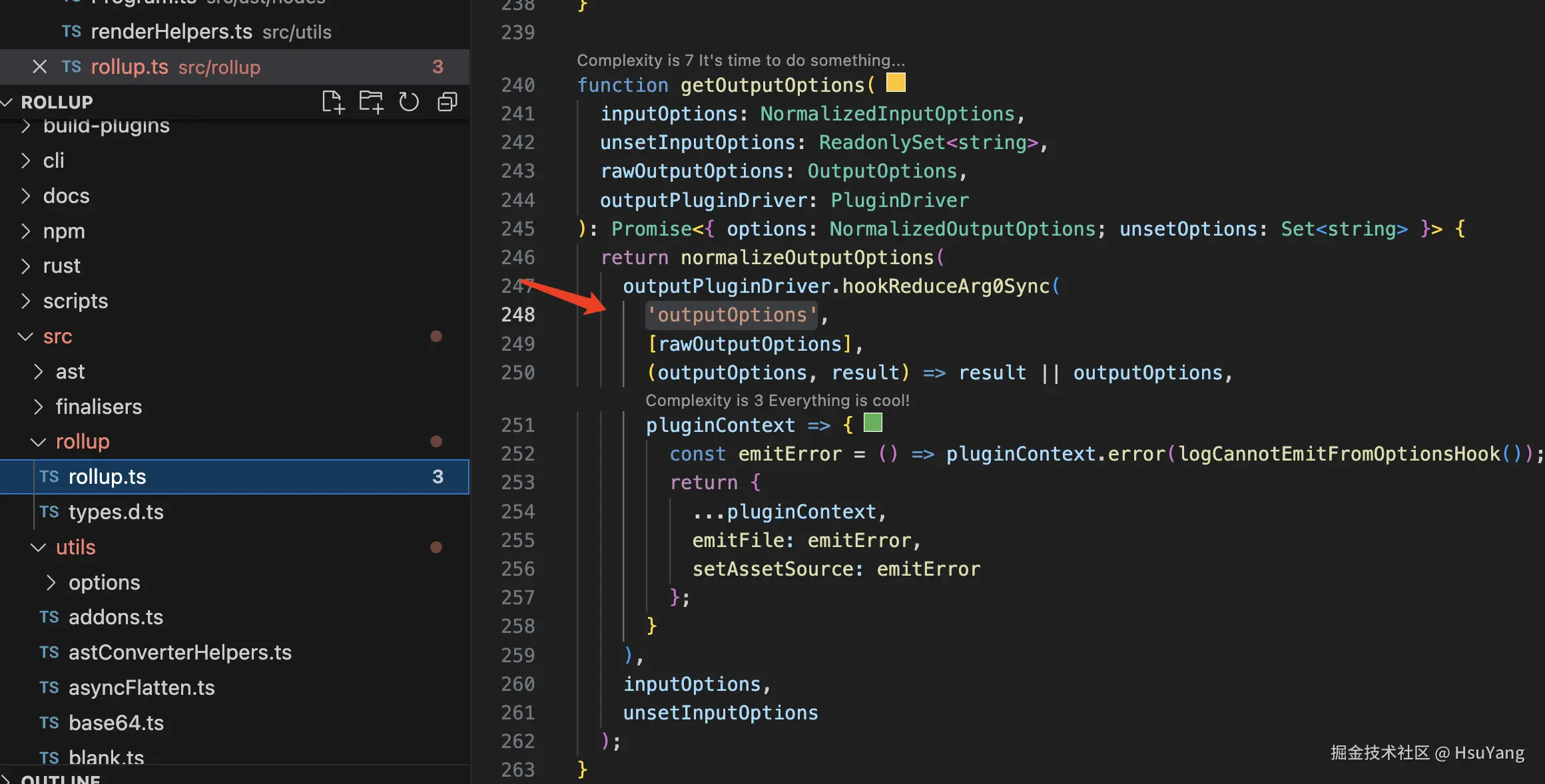Expand the OUTLINE section
This screenshot has height=784, width=1545.
click(60, 779)
